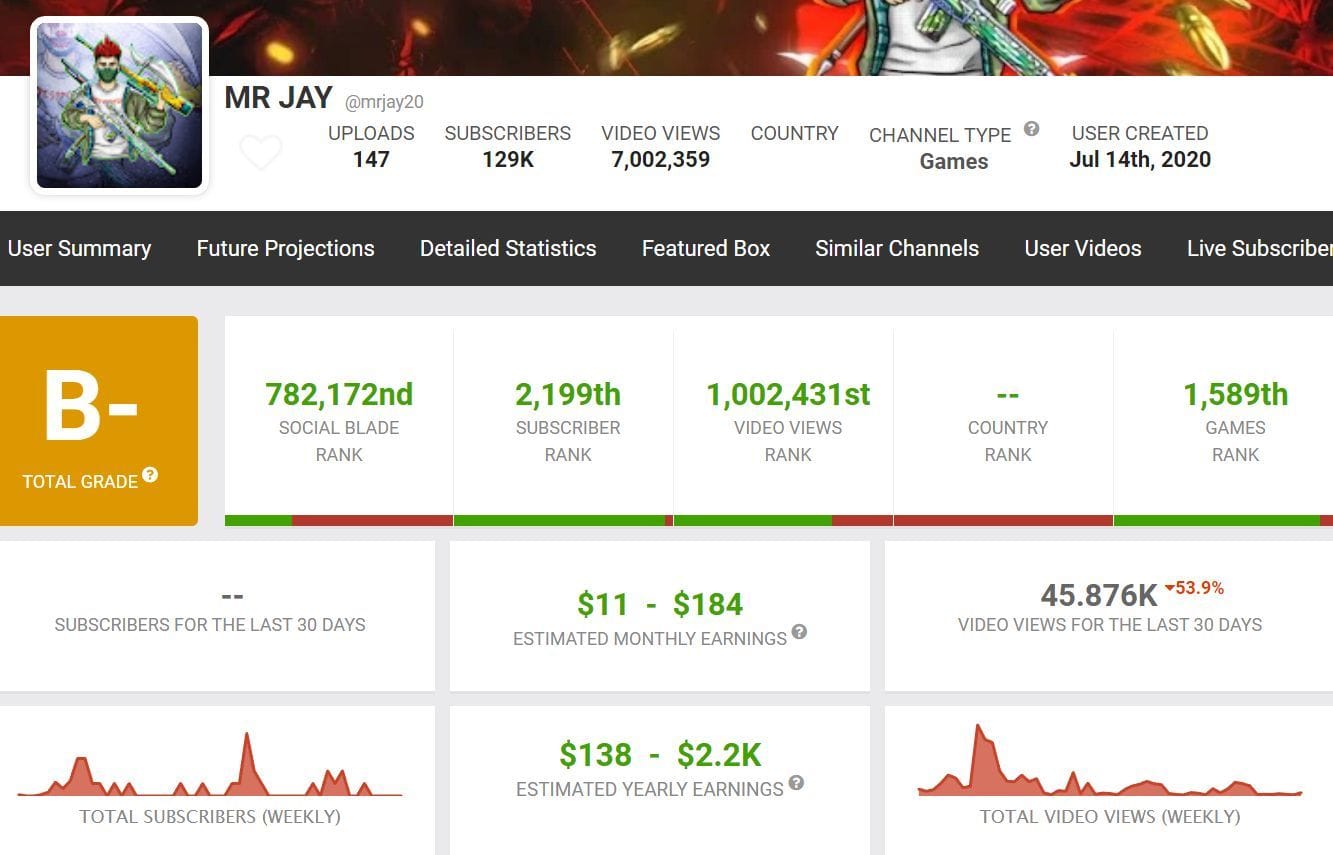Open the User Videos section
The image size is (1333, 855).
pos(1082,248)
